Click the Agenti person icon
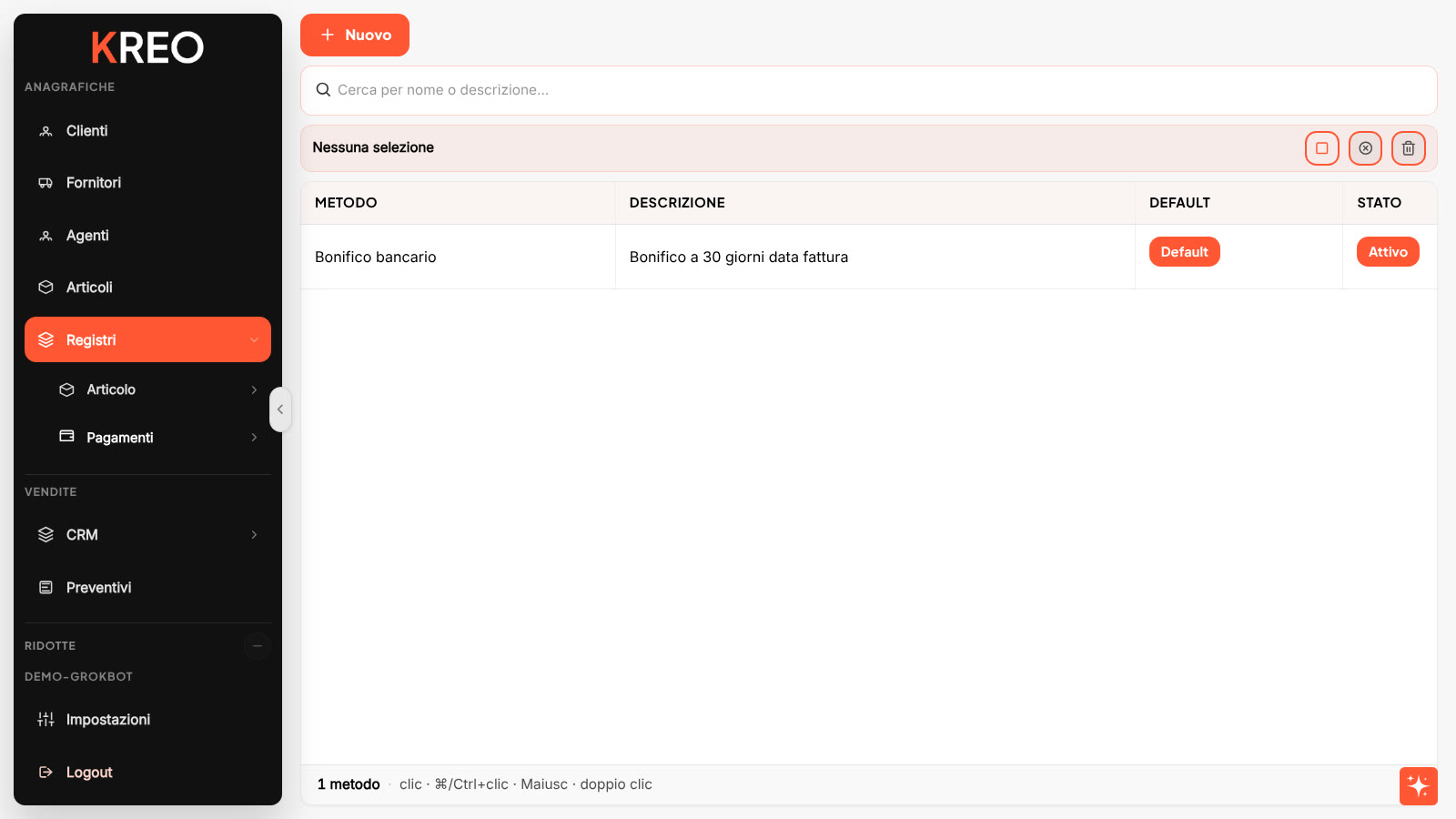The image size is (1456, 819). [45, 236]
